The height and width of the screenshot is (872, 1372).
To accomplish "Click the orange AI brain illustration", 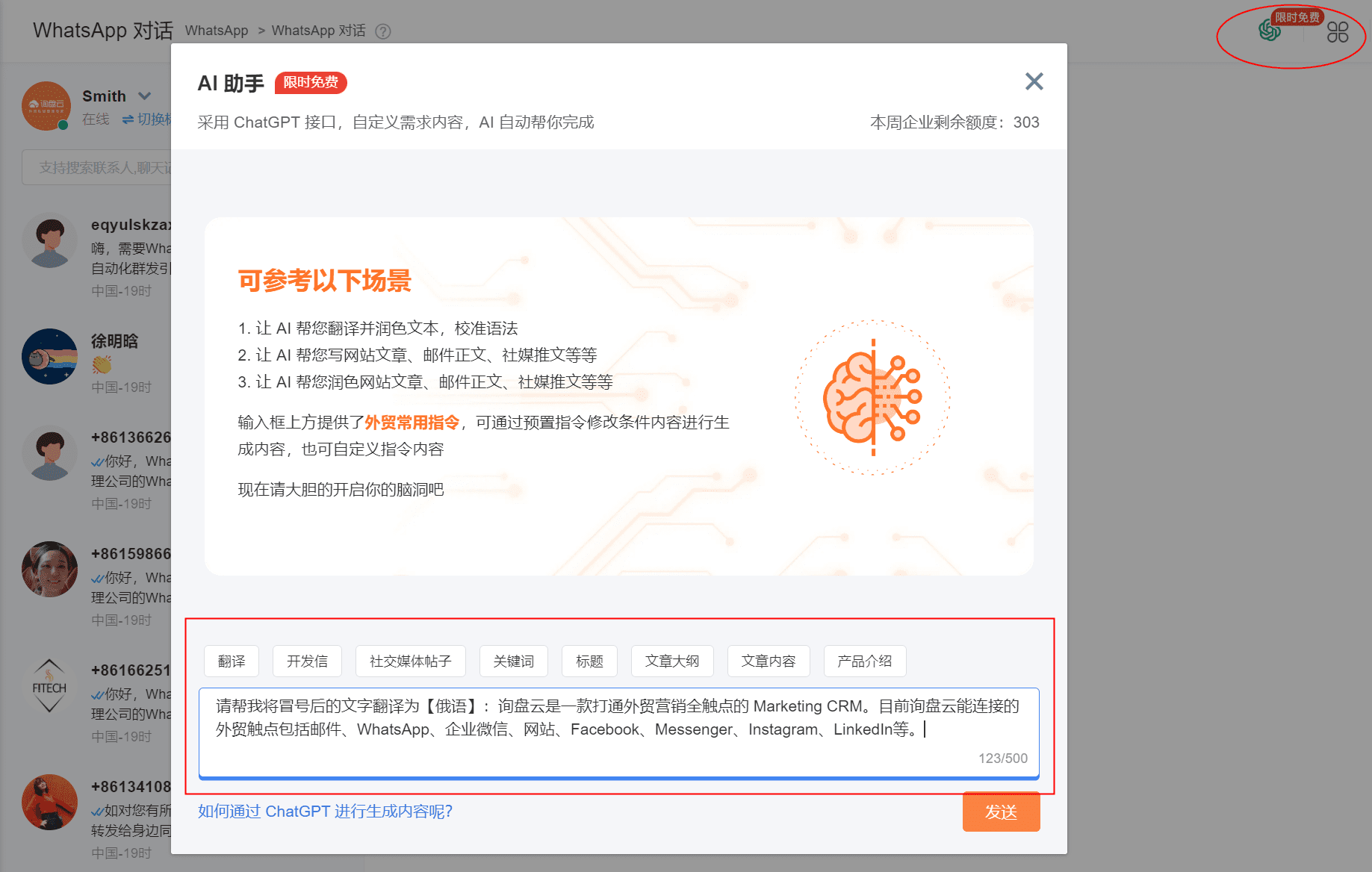I will (872, 397).
